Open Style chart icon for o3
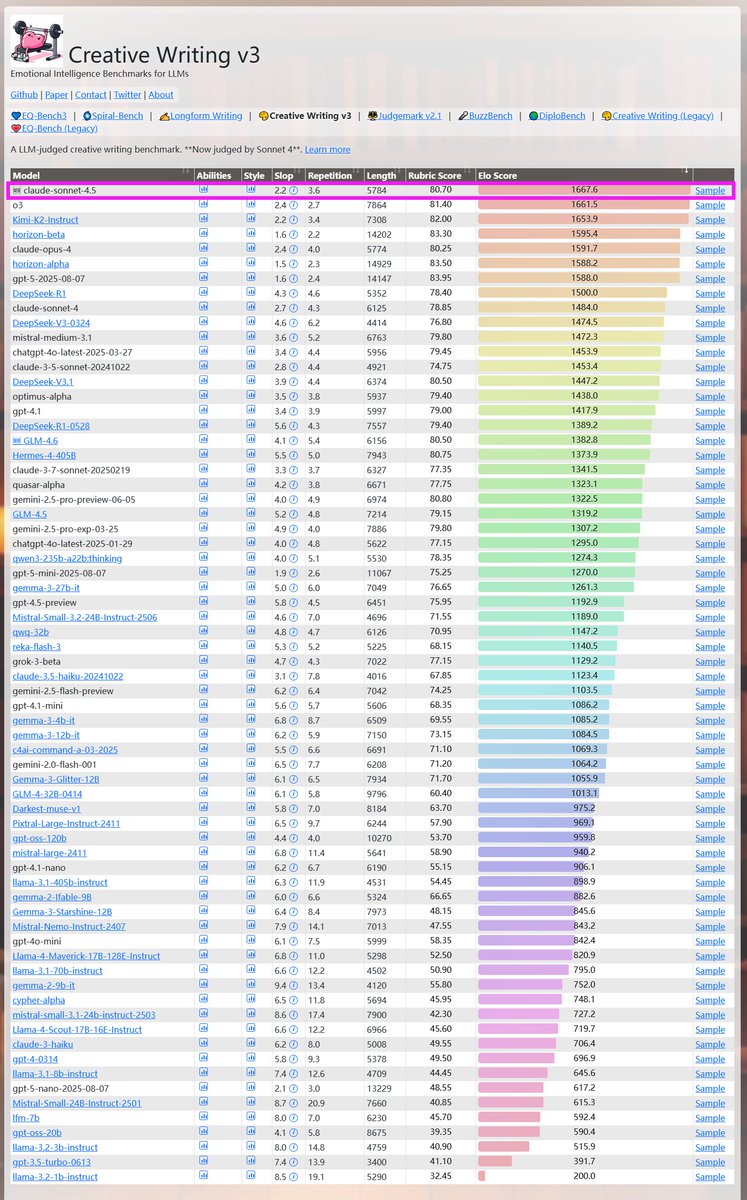This screenshot has height=1200, width=747. (251, 204)
